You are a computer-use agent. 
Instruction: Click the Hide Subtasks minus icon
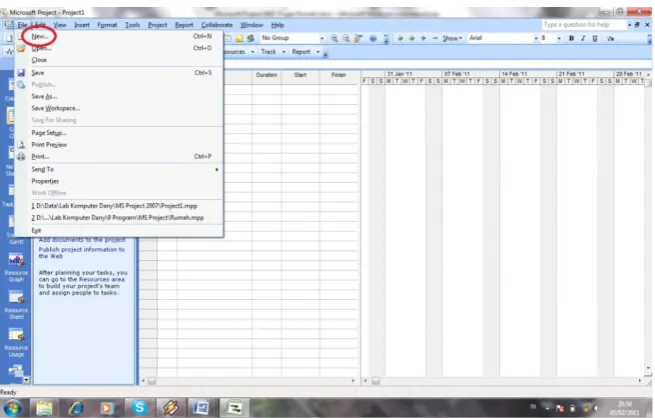click(x=435, y=38)
